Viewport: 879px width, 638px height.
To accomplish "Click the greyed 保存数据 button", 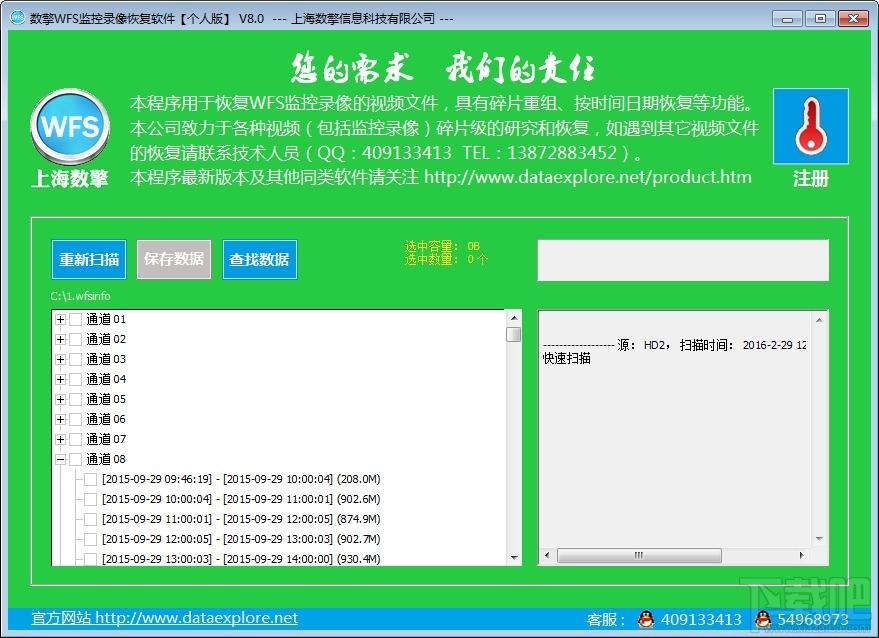I will tap(174, 259).
